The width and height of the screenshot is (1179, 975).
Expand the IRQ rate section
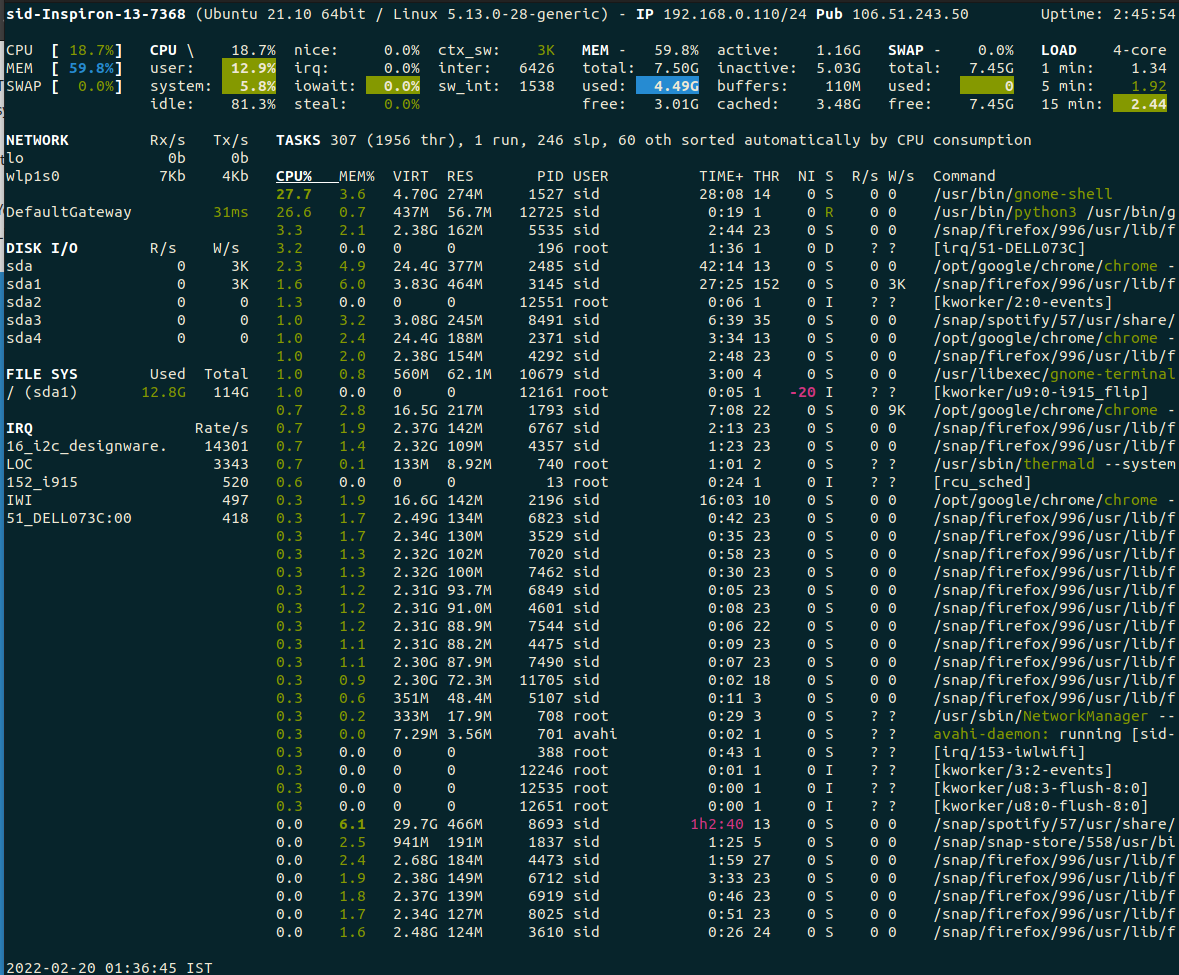coord(17,427)
